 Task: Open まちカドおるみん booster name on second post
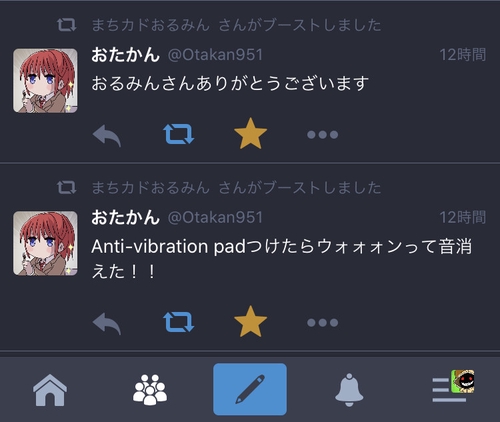point(151,187)
